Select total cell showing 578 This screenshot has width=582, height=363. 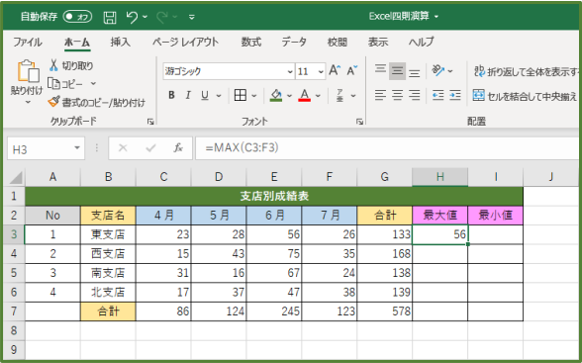coord(385,311)
